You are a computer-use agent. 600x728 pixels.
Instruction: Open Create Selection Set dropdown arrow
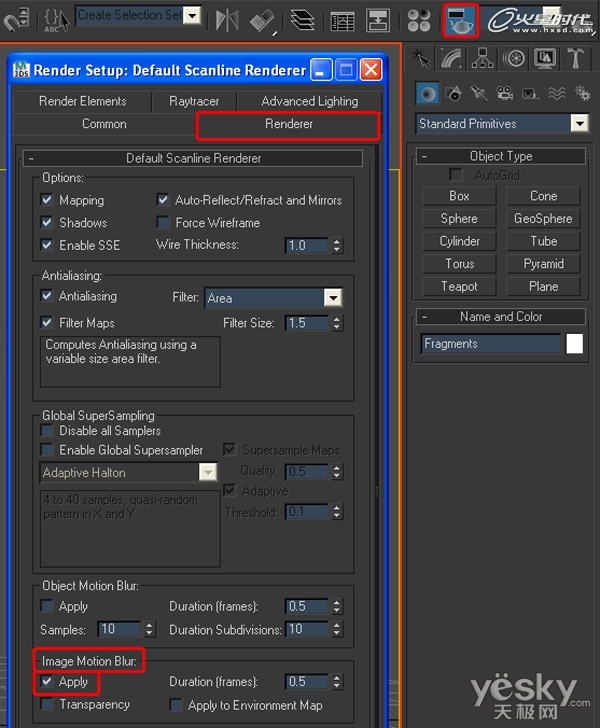pos(192,15)
